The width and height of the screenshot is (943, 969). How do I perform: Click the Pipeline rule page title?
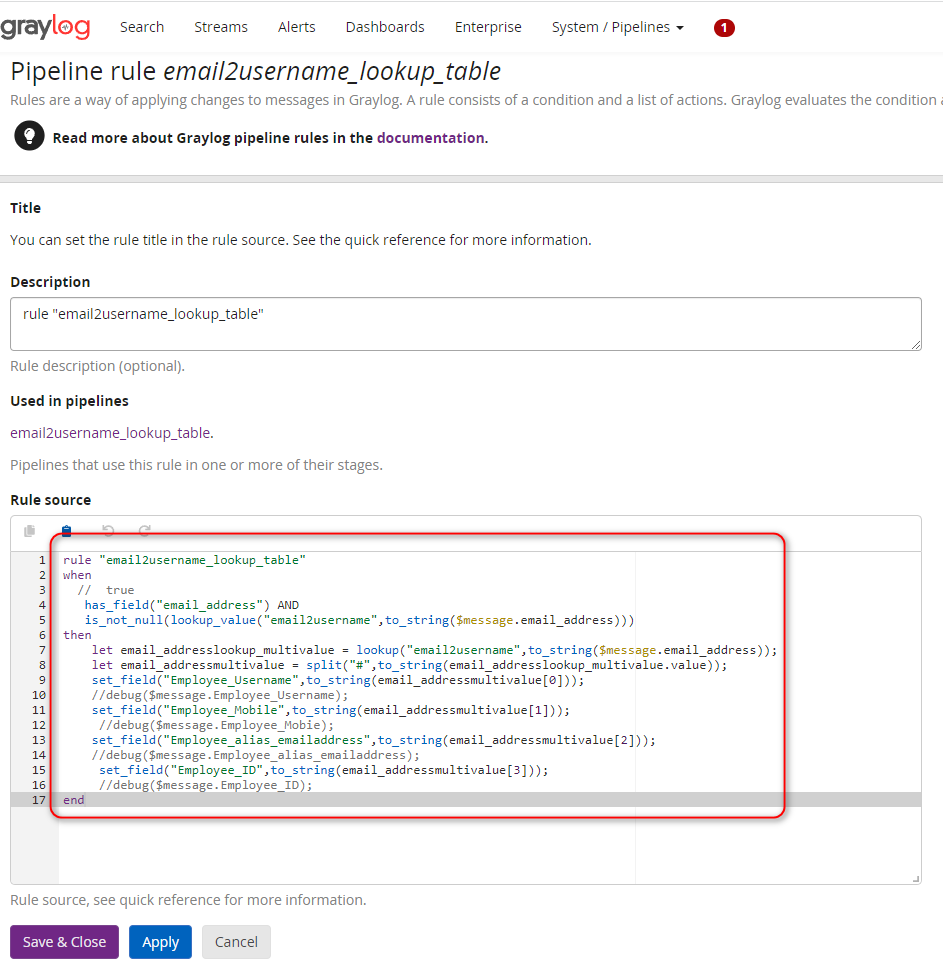pos(255,71)
